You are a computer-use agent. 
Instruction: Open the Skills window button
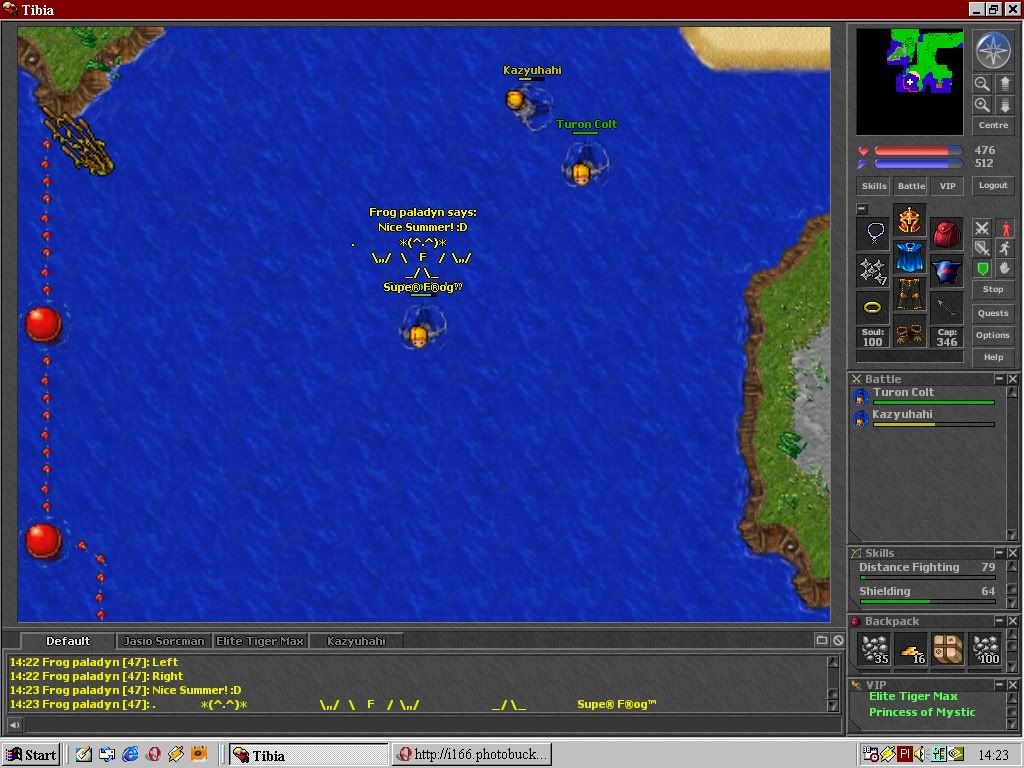(x=874, y=186)
